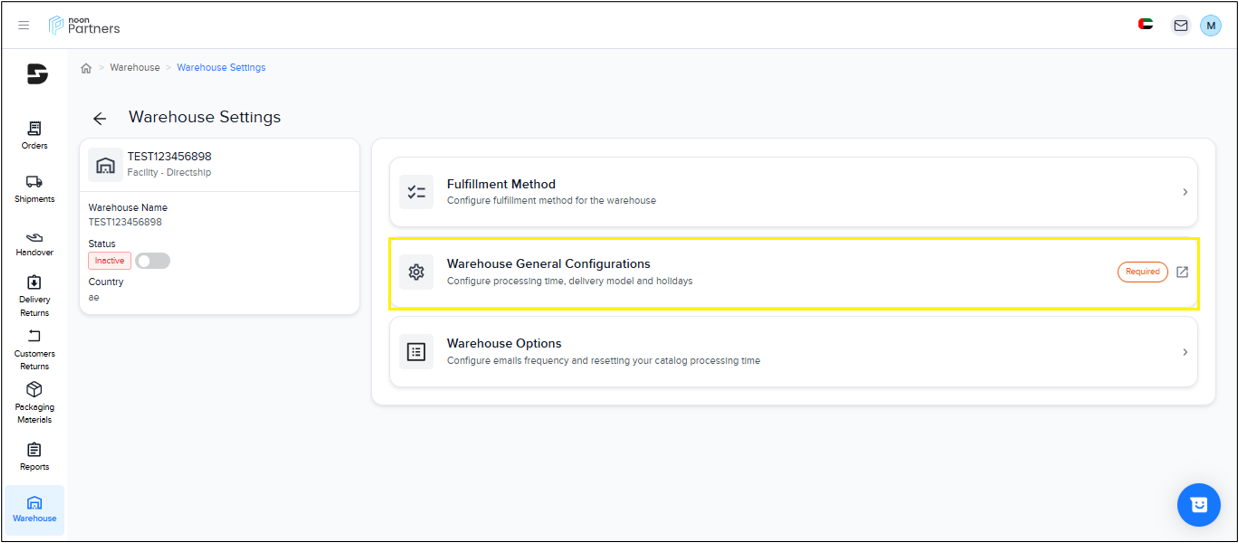The width and height of the screenshot is (1239, 545).
Task: Go to Orders in sidebar
Action: pos(34,135)
